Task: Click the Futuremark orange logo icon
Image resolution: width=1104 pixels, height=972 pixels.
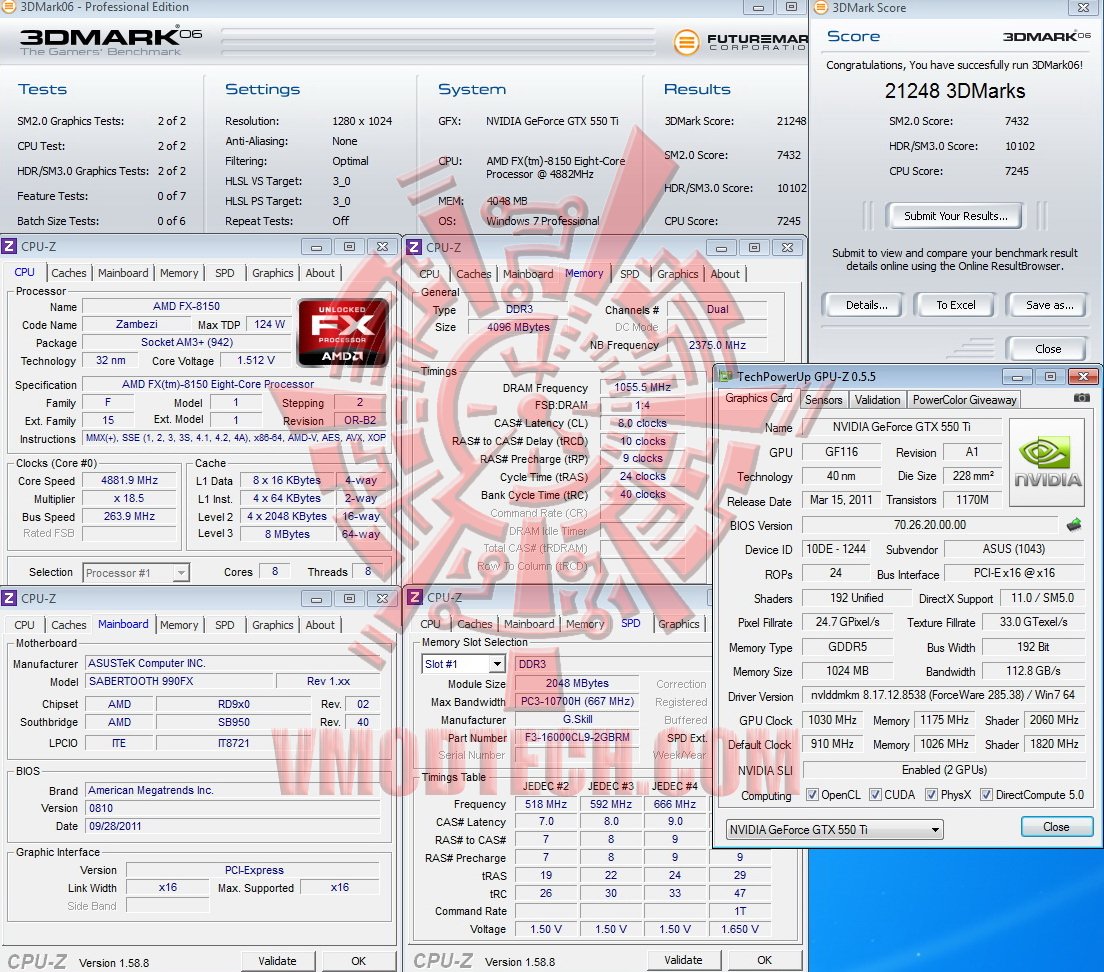Action: pos(686,42)
